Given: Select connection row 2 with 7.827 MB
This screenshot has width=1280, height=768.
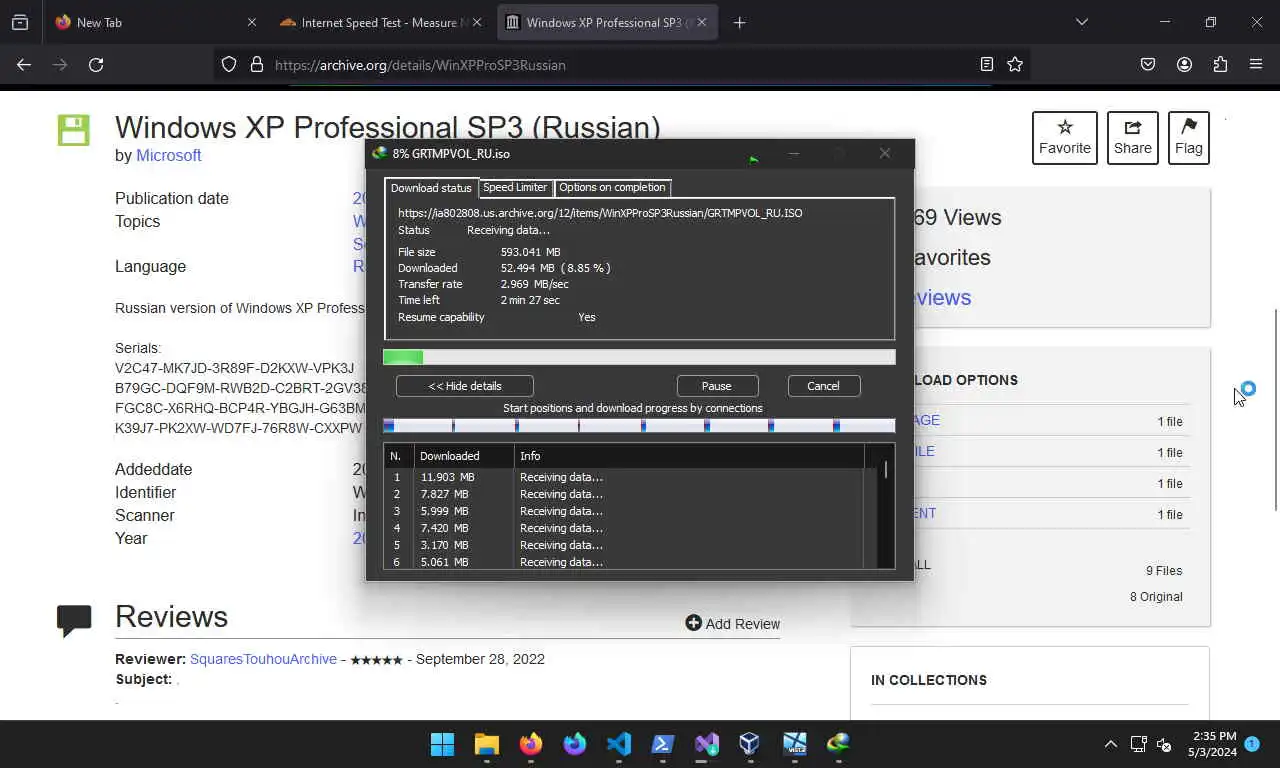Looking at the screenshot, I should (x=625, y=494).
